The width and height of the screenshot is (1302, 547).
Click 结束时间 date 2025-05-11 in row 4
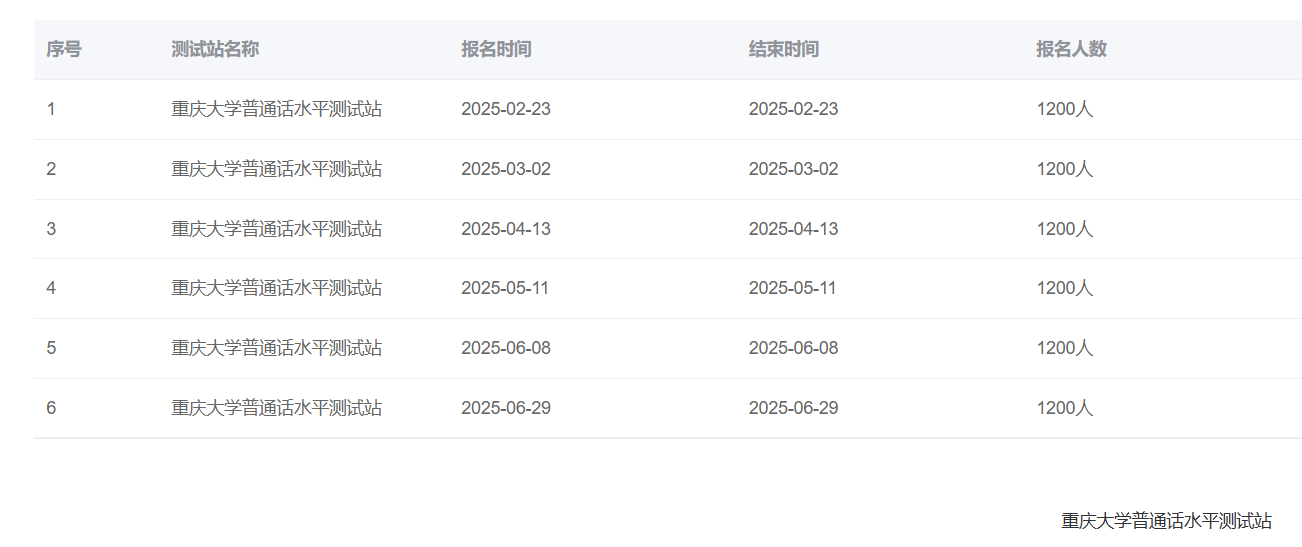click(792, 288)
